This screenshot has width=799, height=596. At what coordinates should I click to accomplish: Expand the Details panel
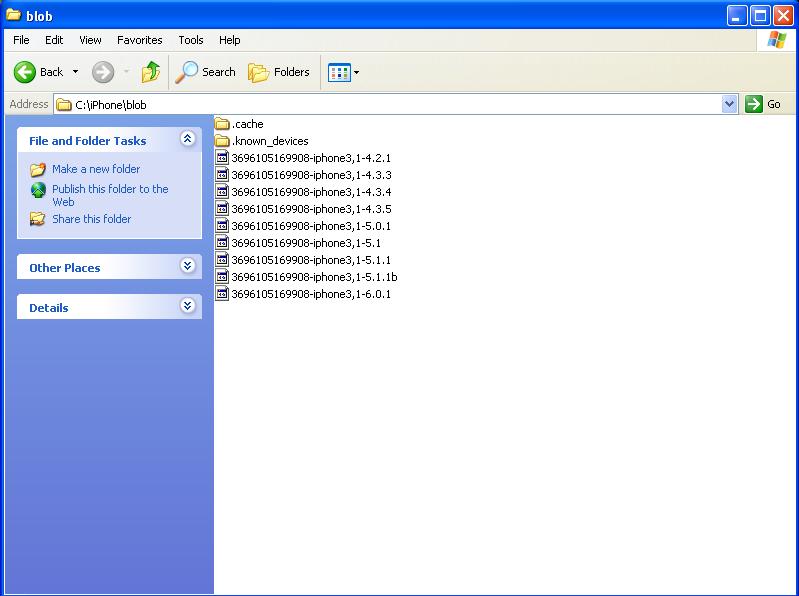click(x=187, y=306)
